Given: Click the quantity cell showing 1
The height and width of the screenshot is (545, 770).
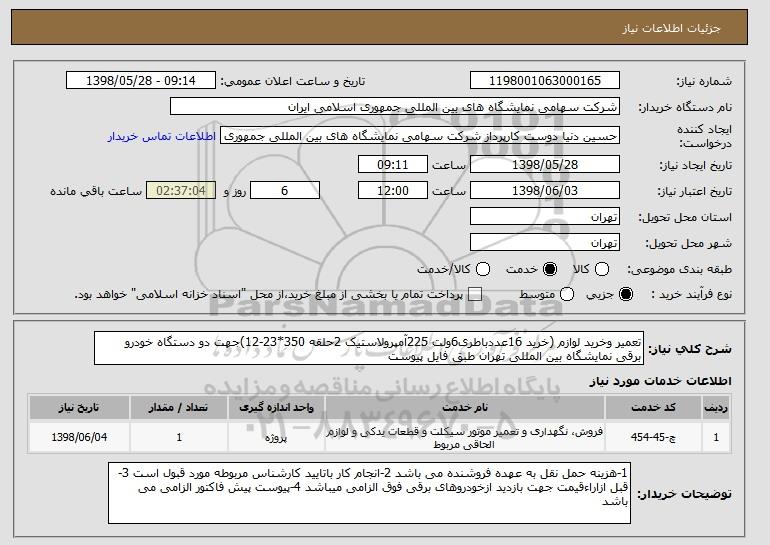Looking at the screenshot, I should 179,437.
